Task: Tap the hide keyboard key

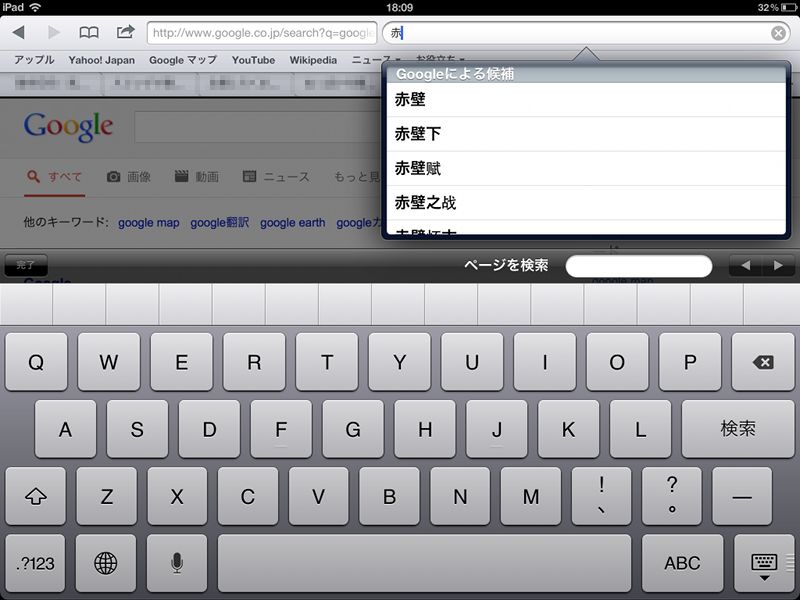Action: [764, 563]
